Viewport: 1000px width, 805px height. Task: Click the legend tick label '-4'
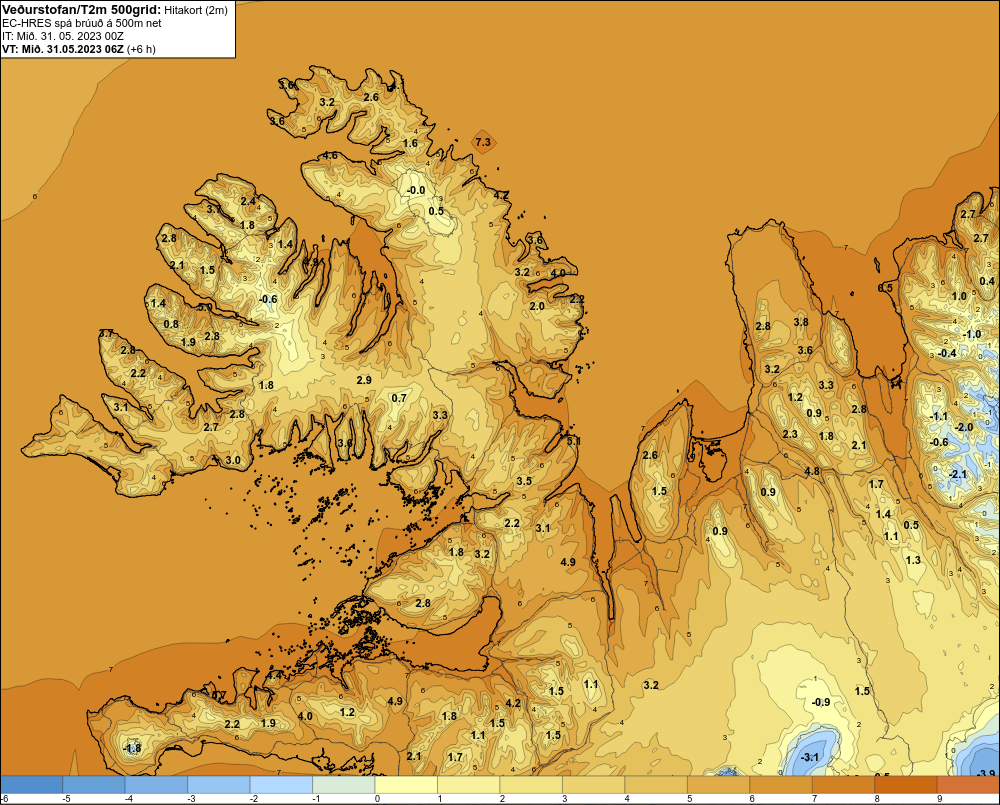[x=129, y=799]
